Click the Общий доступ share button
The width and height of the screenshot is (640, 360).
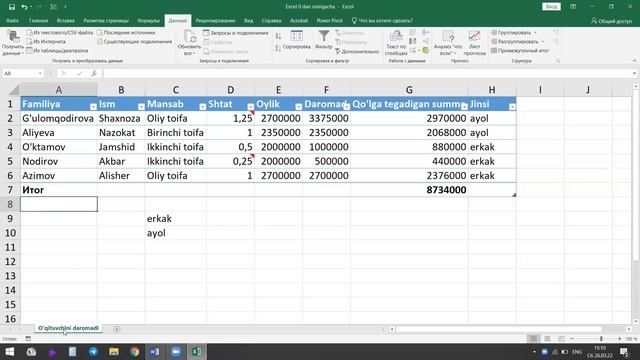point(611,20)
